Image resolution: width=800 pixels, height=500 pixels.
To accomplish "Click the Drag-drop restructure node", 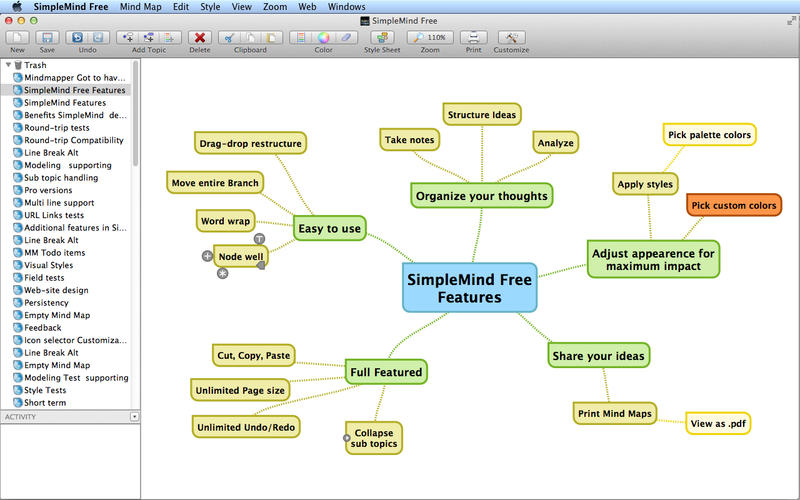I will pos(251,143).
